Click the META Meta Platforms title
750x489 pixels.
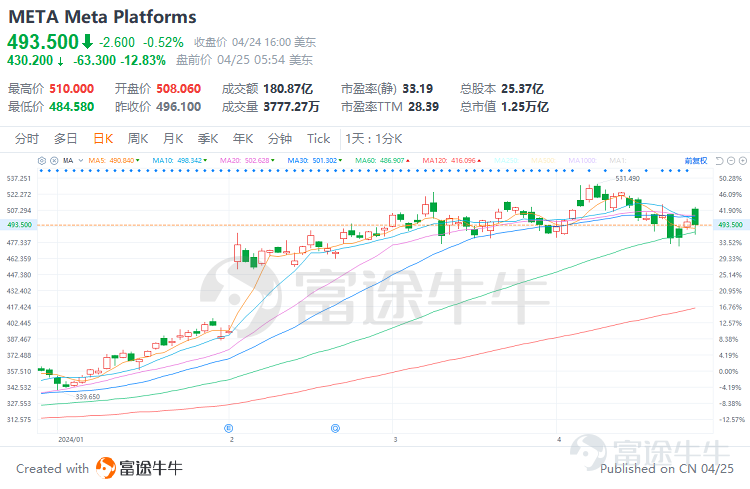pyautogui.click(x=102, y=17)
